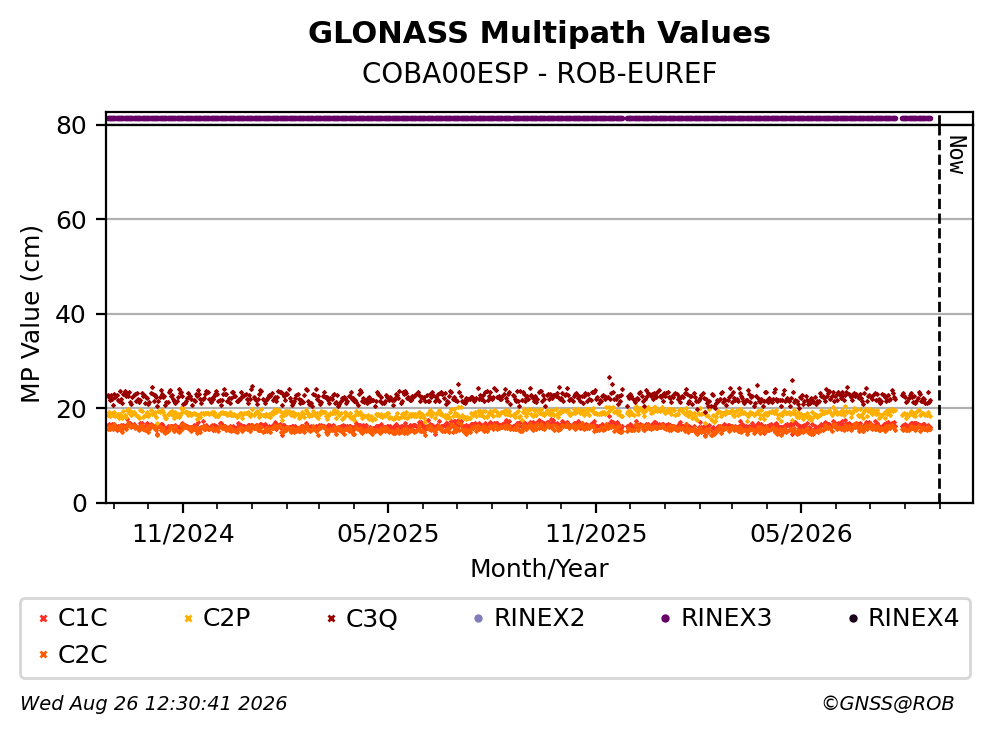Click the RINEX2 legend dot
Viewport: 993px width, 734px height.
click(479, 619)
